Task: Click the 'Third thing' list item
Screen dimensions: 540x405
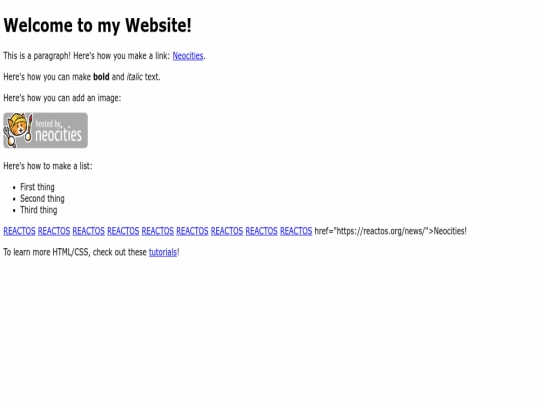Action: click(39, 210)
